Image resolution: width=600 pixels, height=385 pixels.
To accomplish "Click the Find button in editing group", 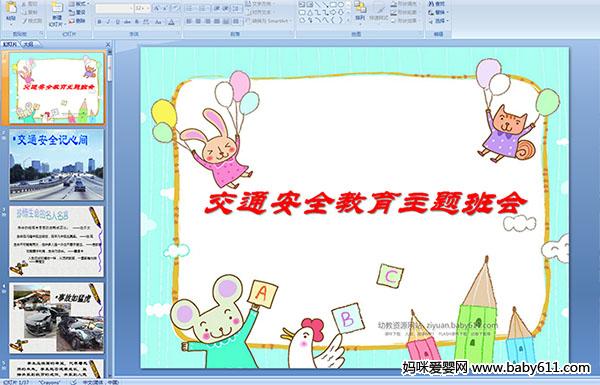I will pyautogui.click(x=437, y=4).
